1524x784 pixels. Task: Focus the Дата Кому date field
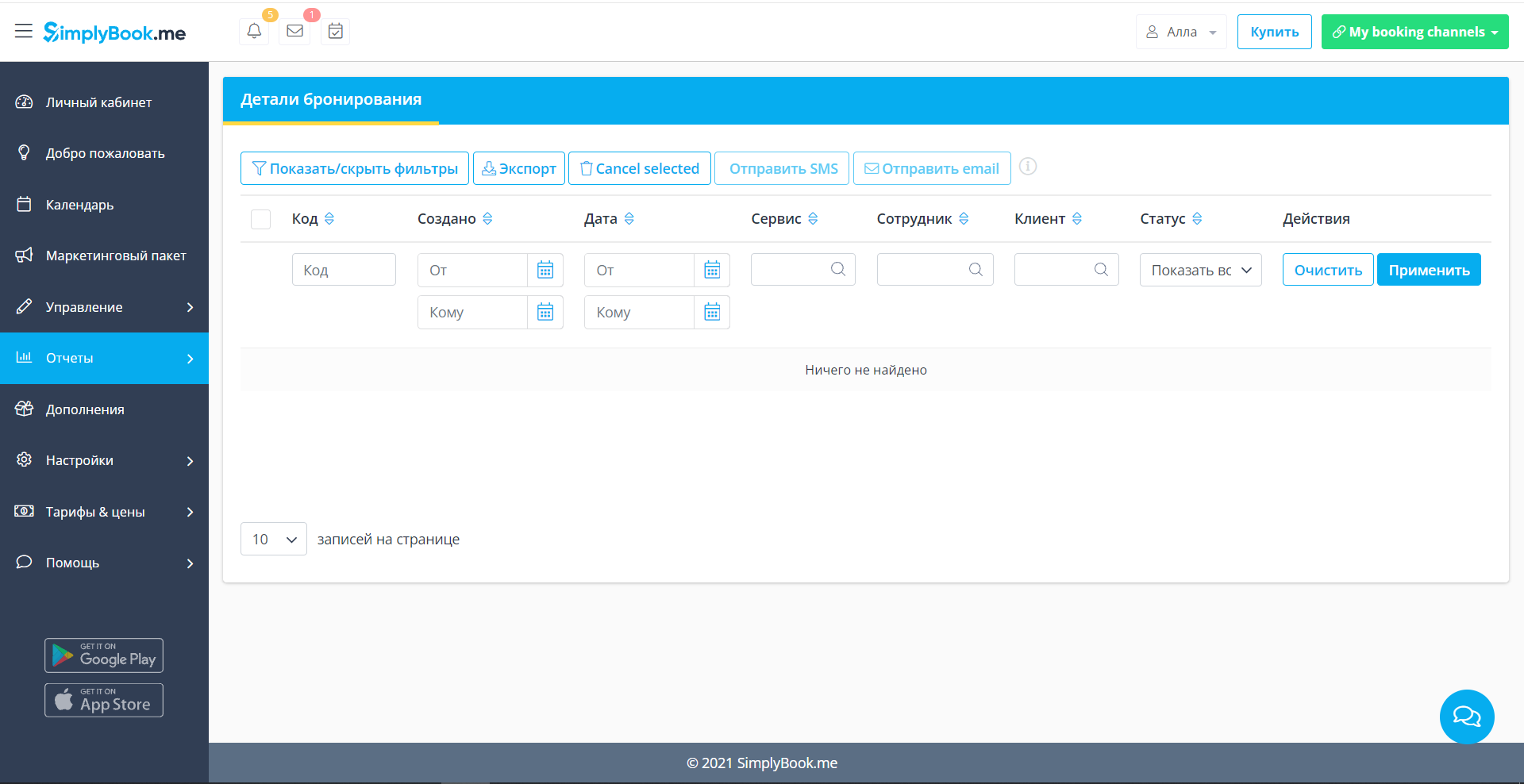(x=639, y=312)
